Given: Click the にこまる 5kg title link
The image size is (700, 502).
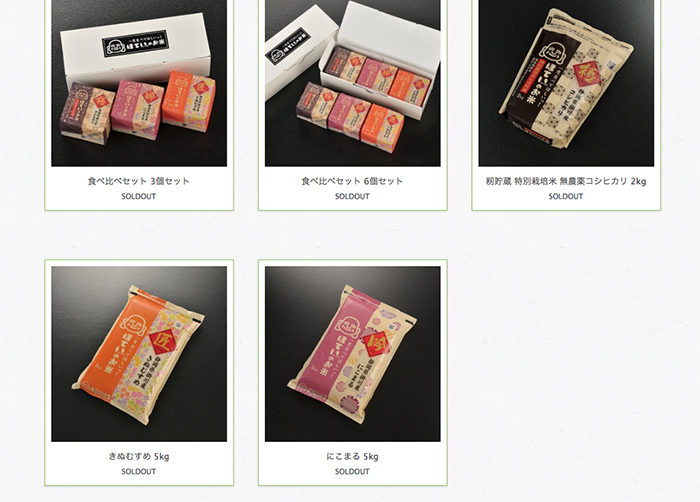Looking at the screenshot, I should pyautogui.click(x=352, y=456).
